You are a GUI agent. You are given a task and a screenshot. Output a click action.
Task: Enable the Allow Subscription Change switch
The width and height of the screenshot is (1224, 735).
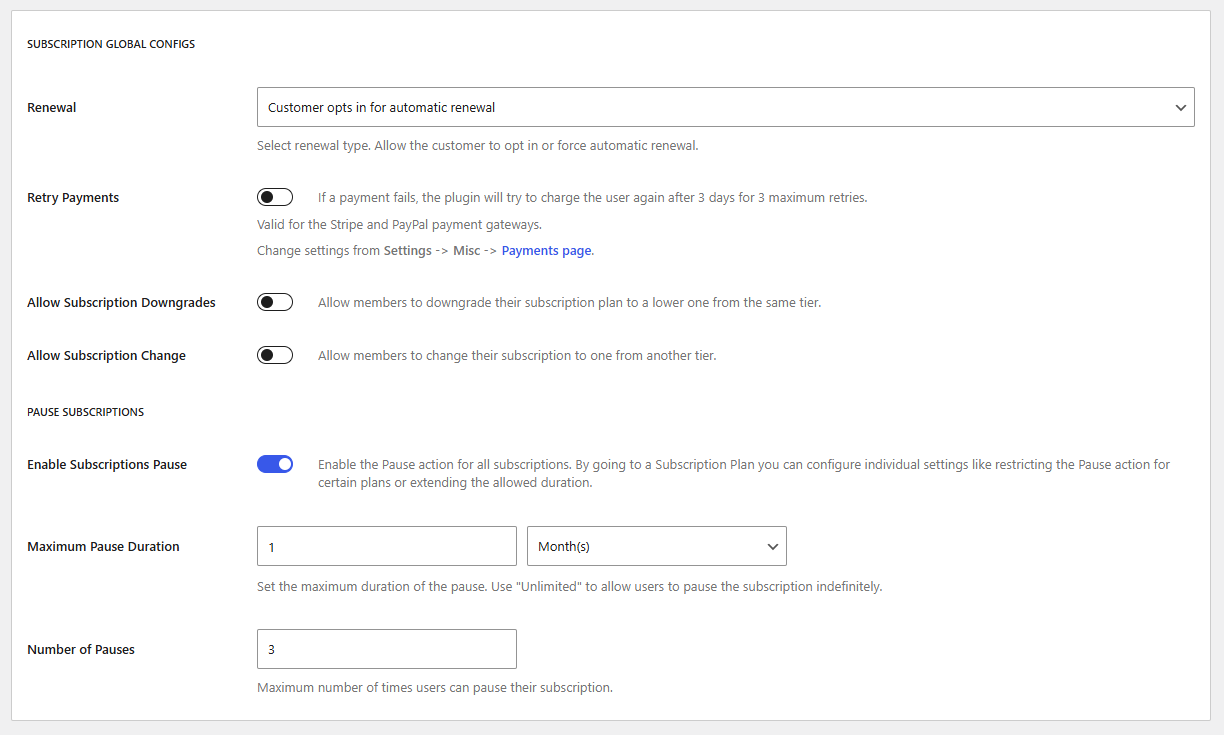click(275, 354)
